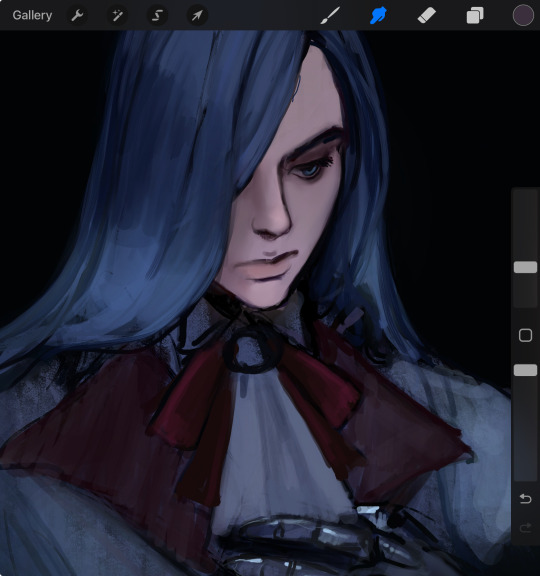Activate the Selection tool
The image size is (540, 576).
[157, 15]
